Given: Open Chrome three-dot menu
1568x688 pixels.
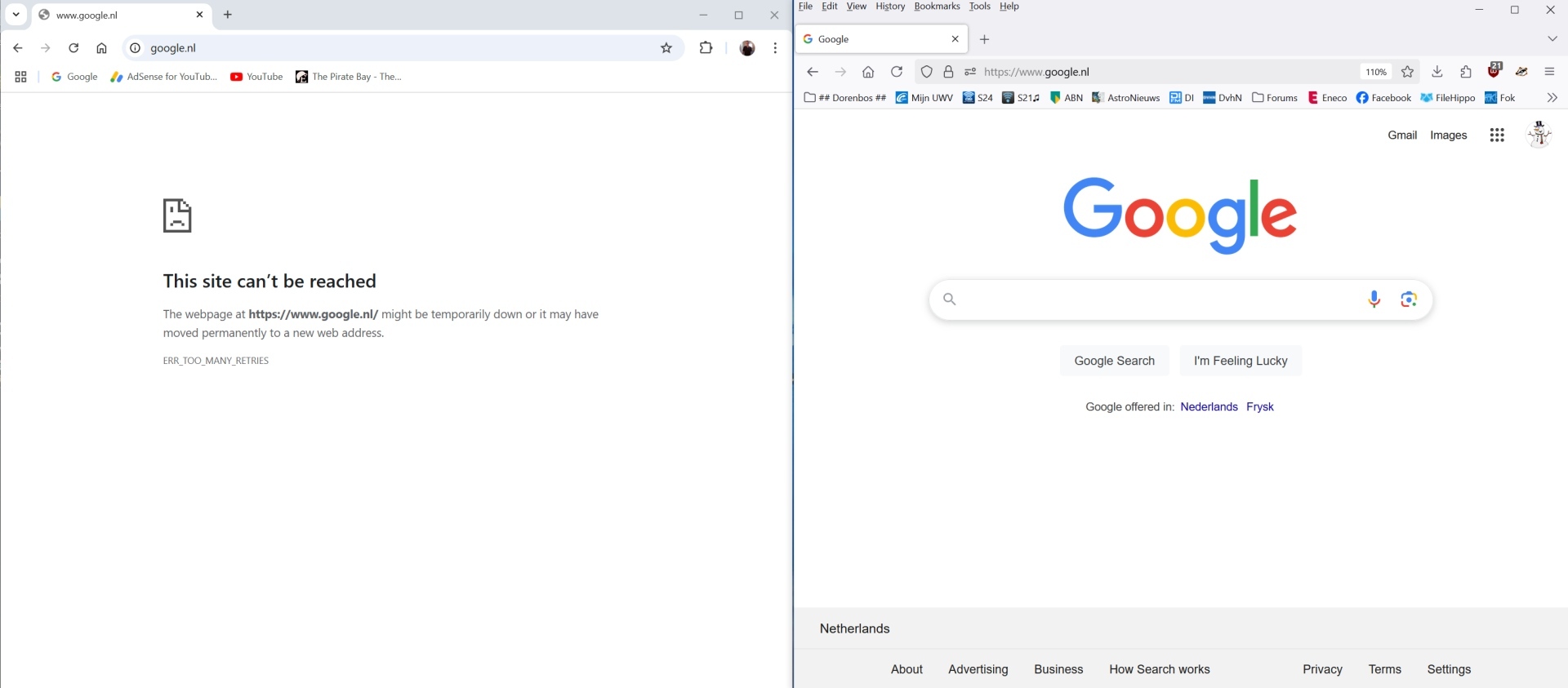Looking at the screenshot, I should 775,48.
